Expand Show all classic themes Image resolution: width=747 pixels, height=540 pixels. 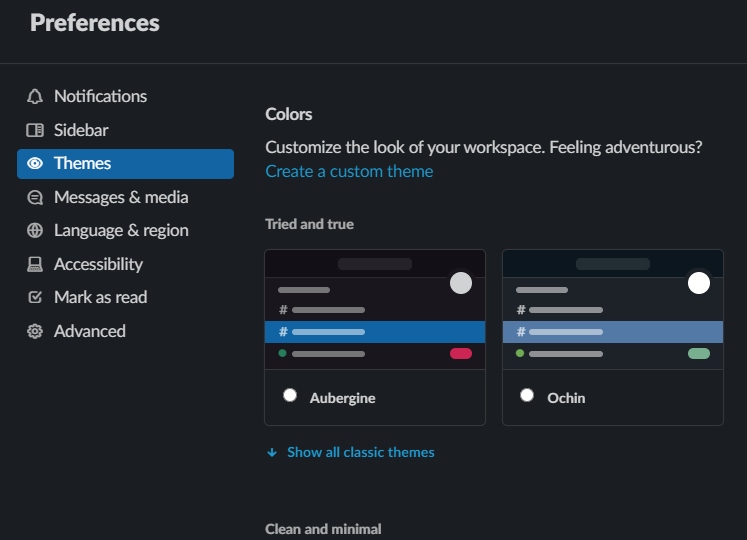pos(360,452)
